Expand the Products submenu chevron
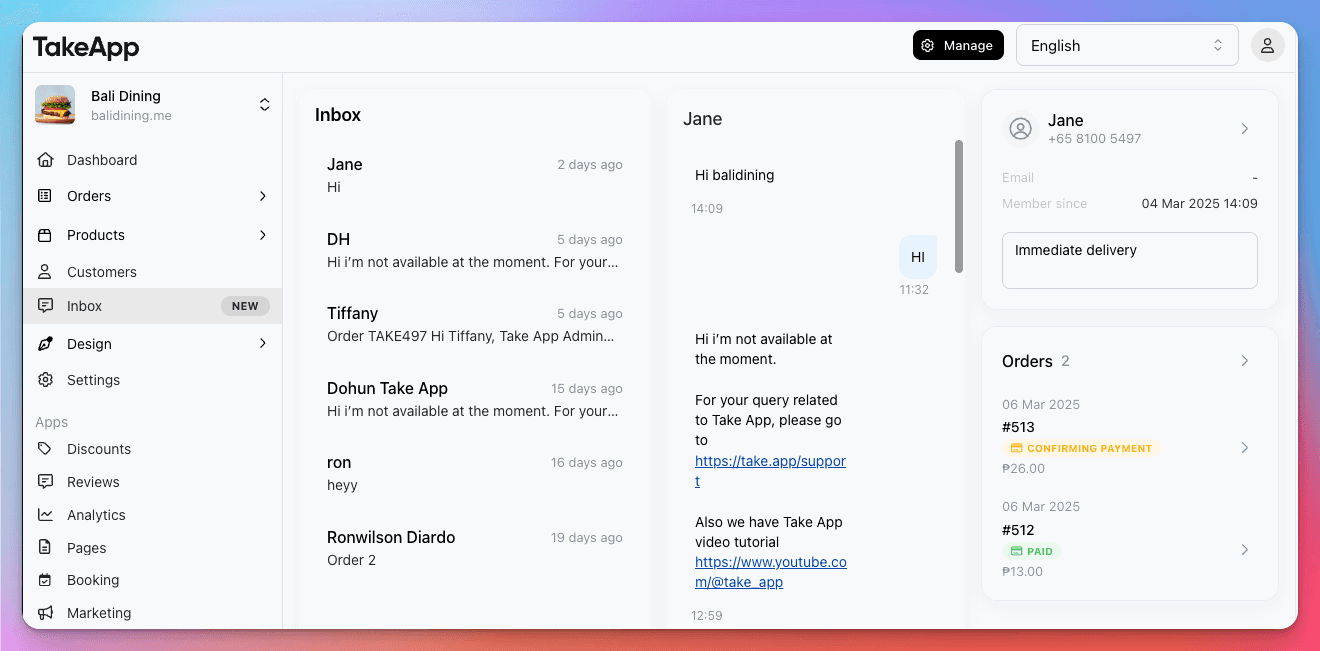Screen dimensions: 1320x651 (263, 235)
